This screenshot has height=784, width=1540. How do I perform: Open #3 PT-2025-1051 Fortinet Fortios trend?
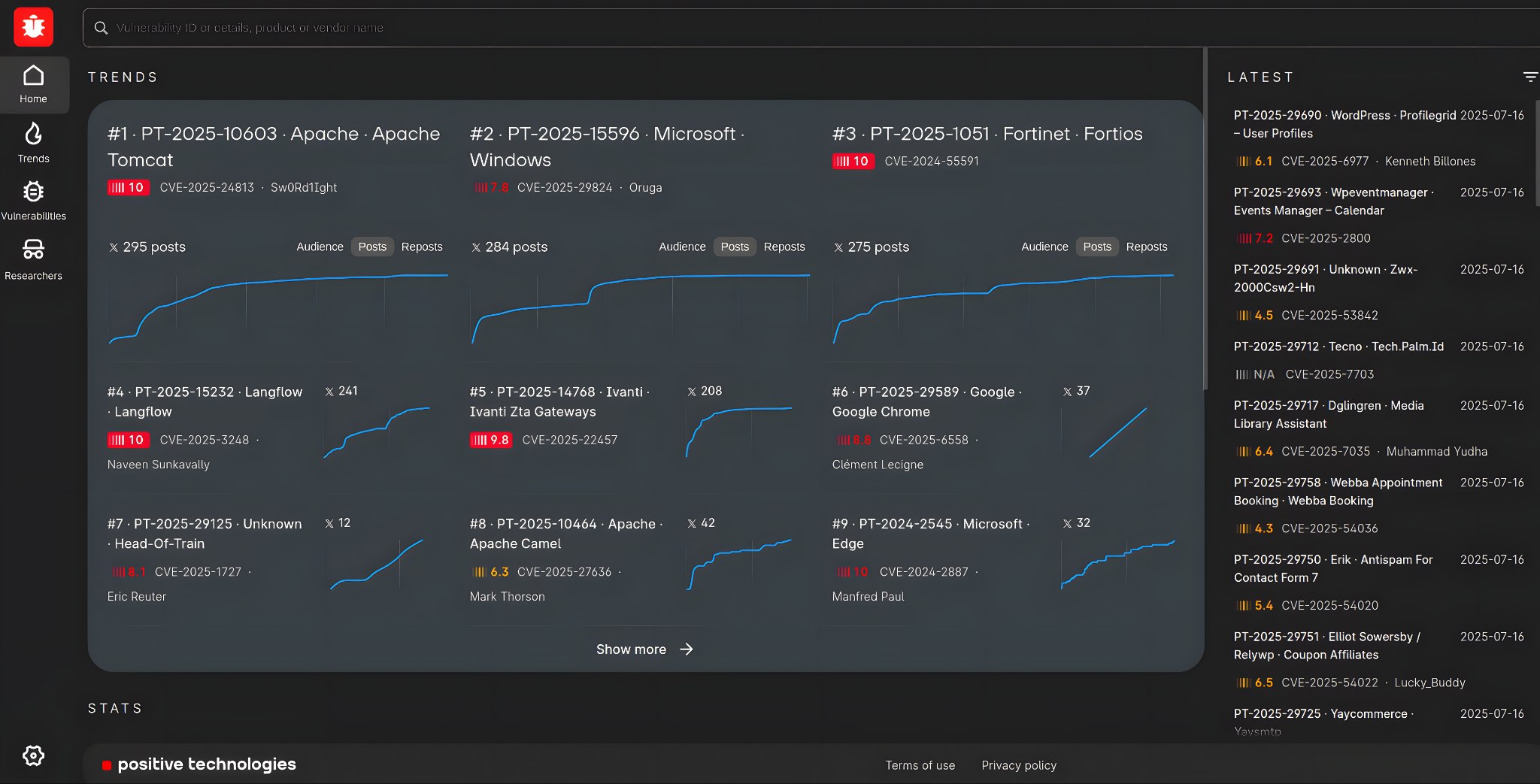click(x=987, y=134)
